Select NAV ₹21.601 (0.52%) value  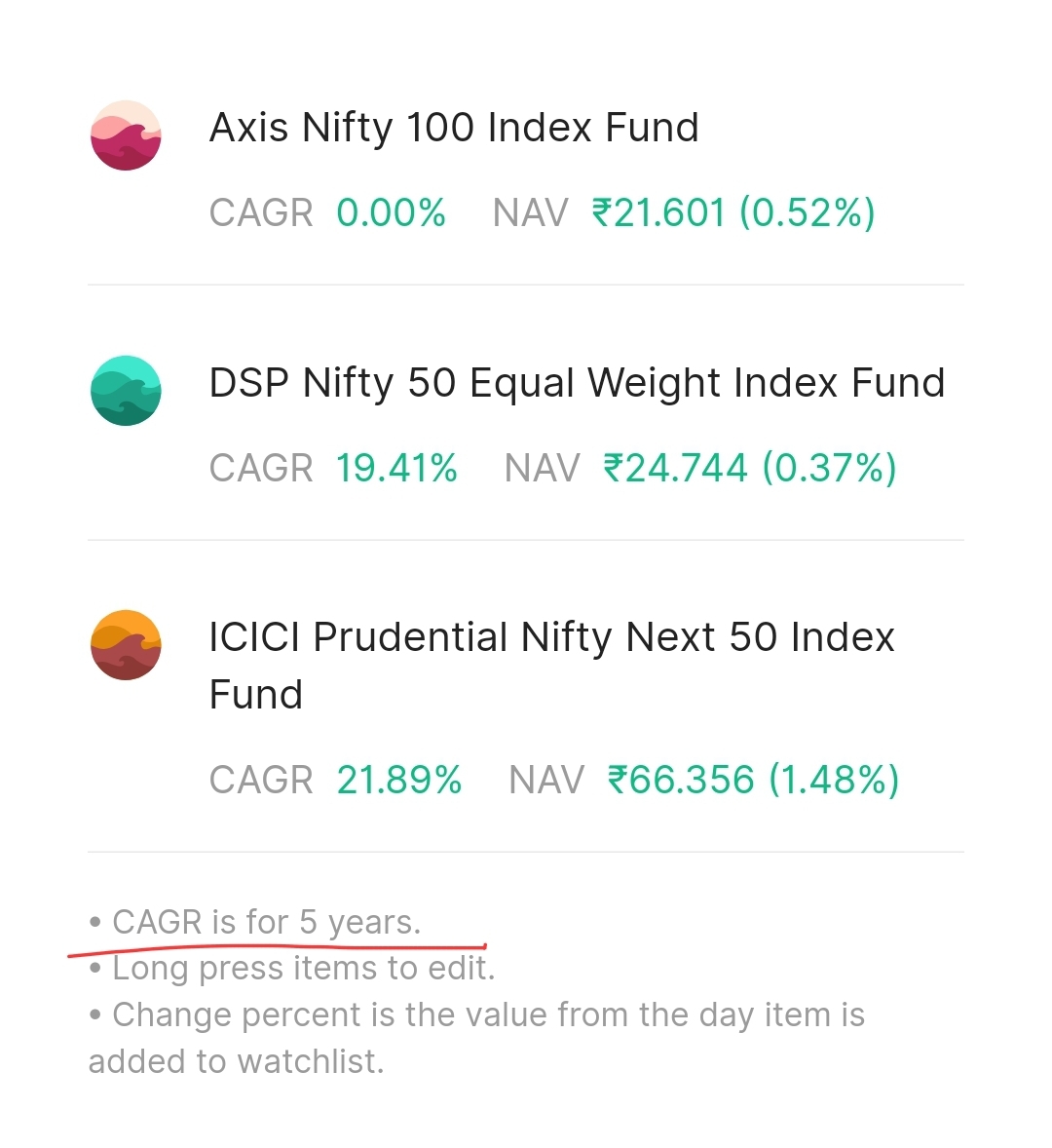pos(733,212)
